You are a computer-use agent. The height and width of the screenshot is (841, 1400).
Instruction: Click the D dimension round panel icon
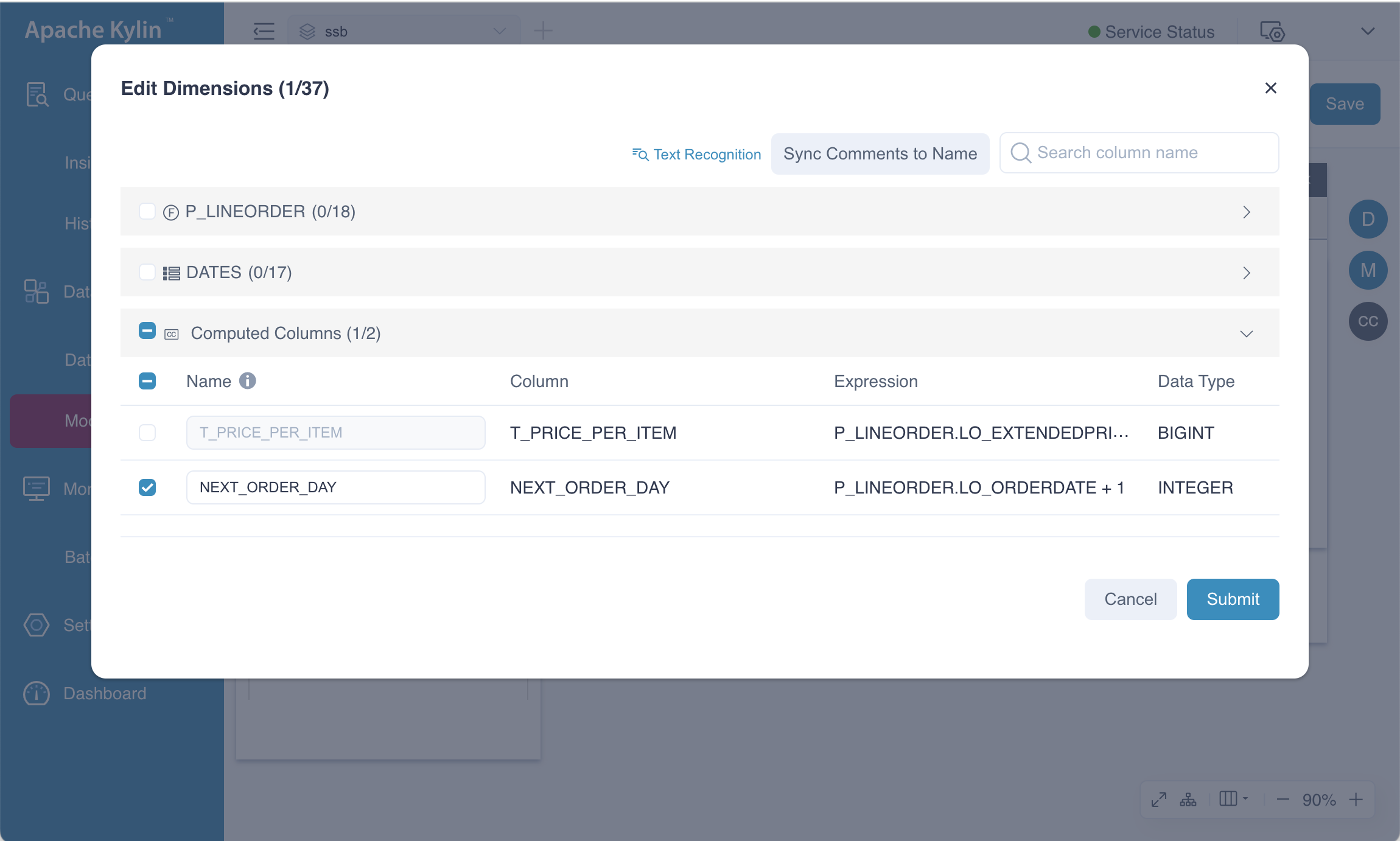click(x=1368, y=219)
